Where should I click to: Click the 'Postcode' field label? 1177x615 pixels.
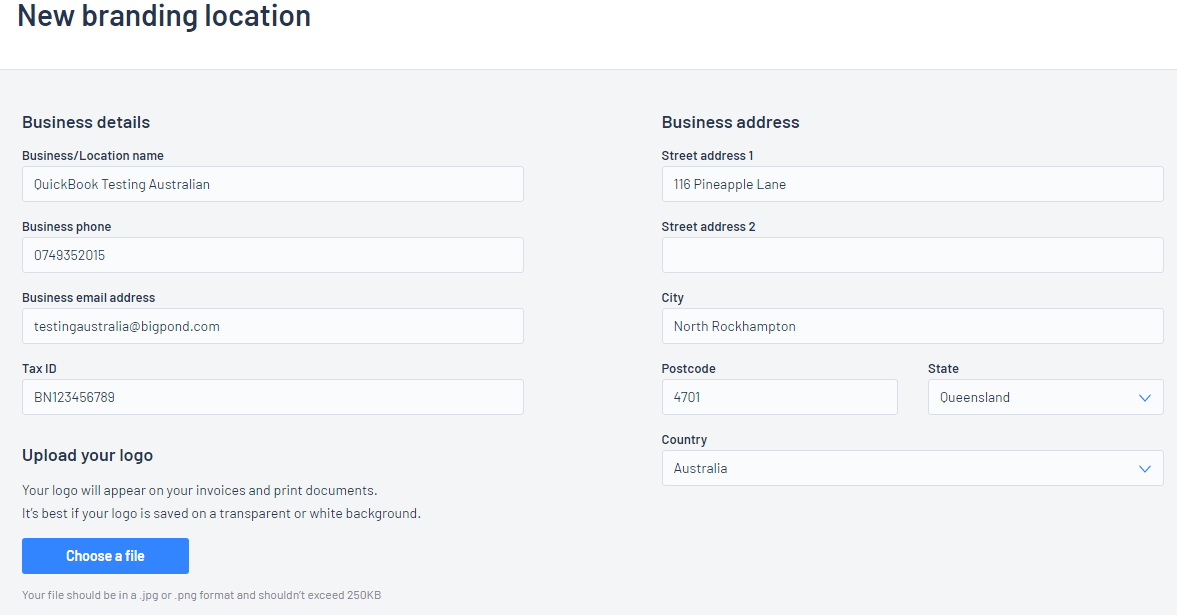(x=688, y=369)
